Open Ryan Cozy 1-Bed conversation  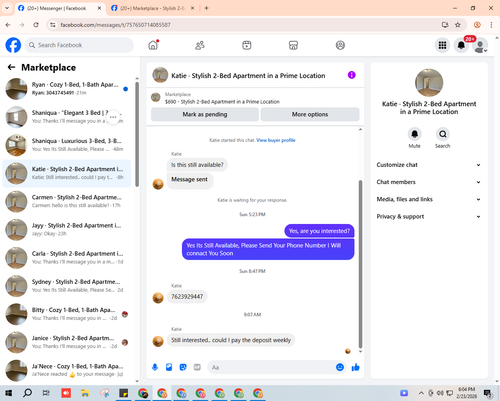[x=67, y=89]
